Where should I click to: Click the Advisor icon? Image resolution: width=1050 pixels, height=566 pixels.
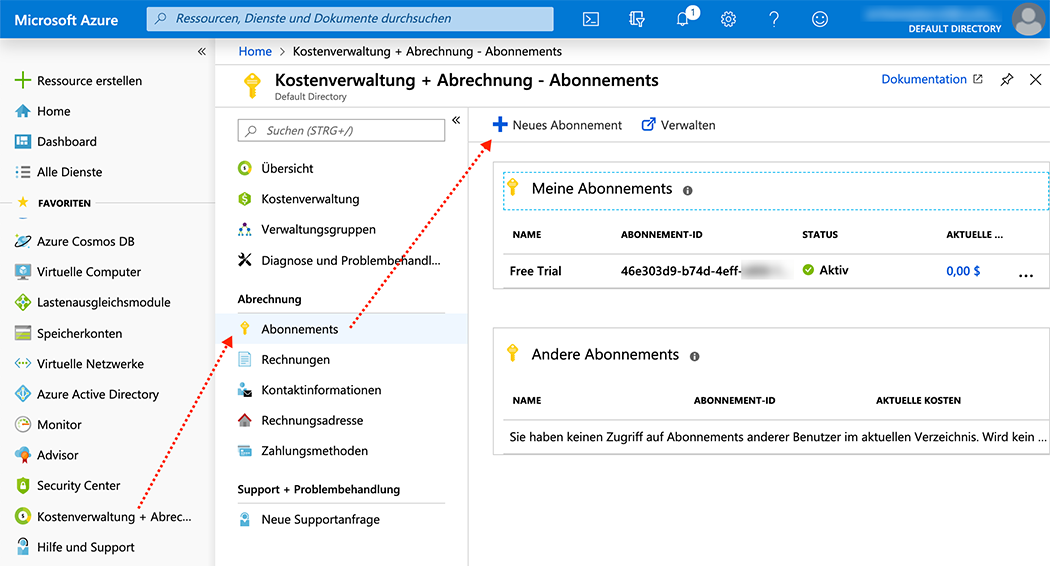(x=23, y=455)
